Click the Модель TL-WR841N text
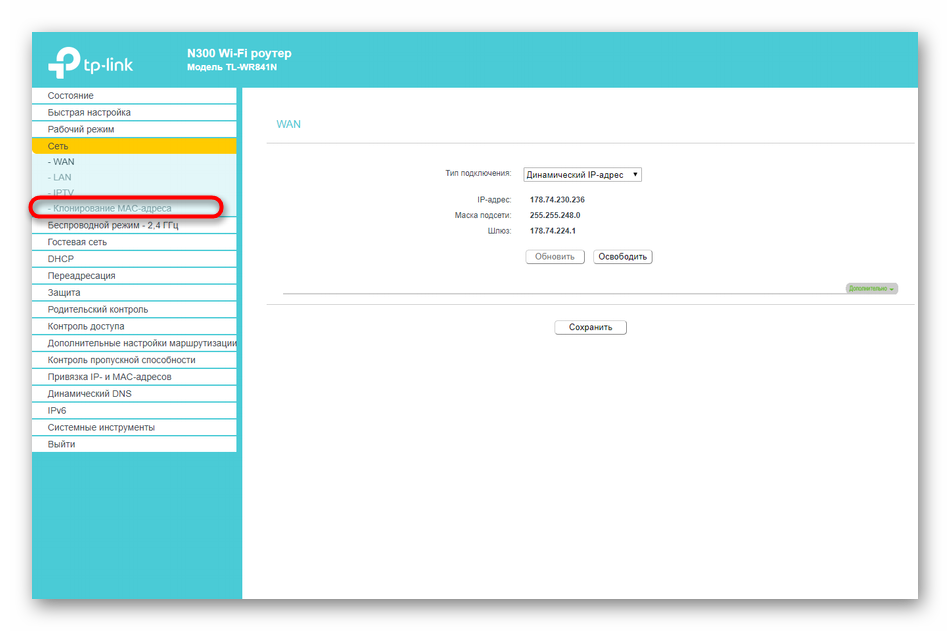The height and width of the screenshot is (631, 950). (232, 67)
